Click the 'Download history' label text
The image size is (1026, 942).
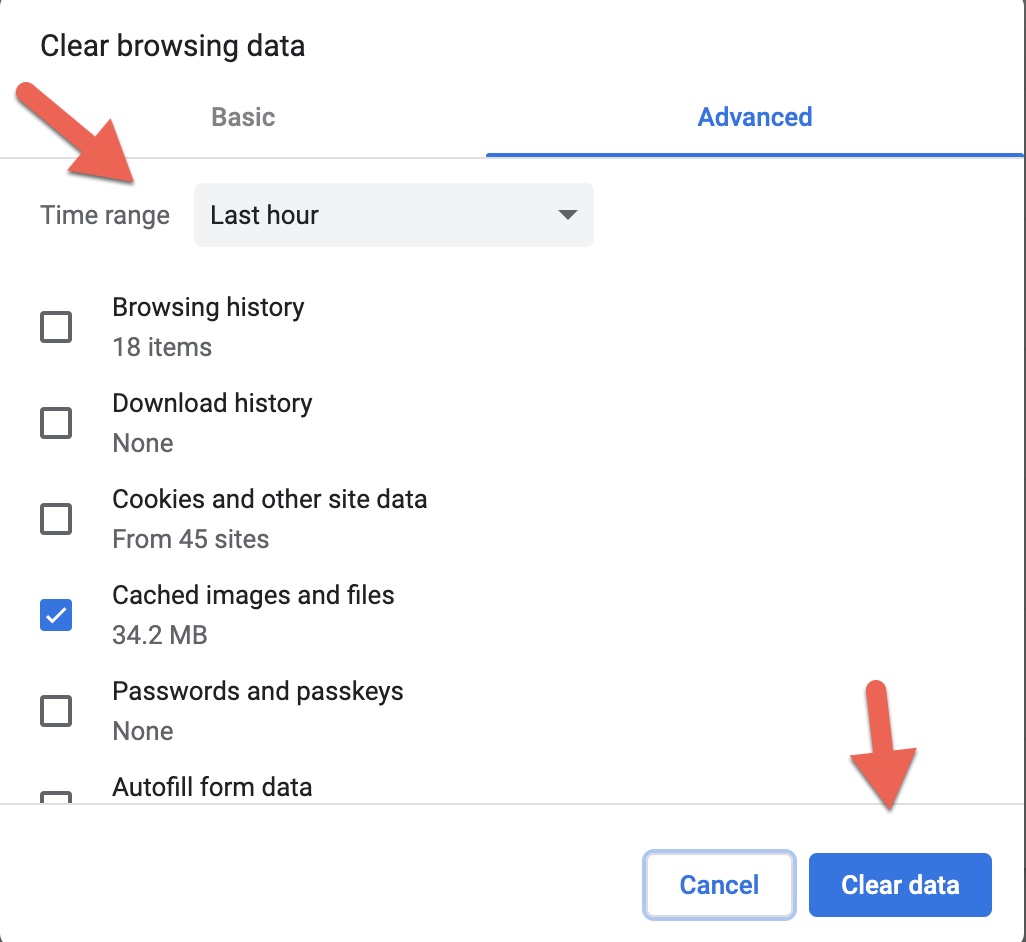tap(212, 403)
